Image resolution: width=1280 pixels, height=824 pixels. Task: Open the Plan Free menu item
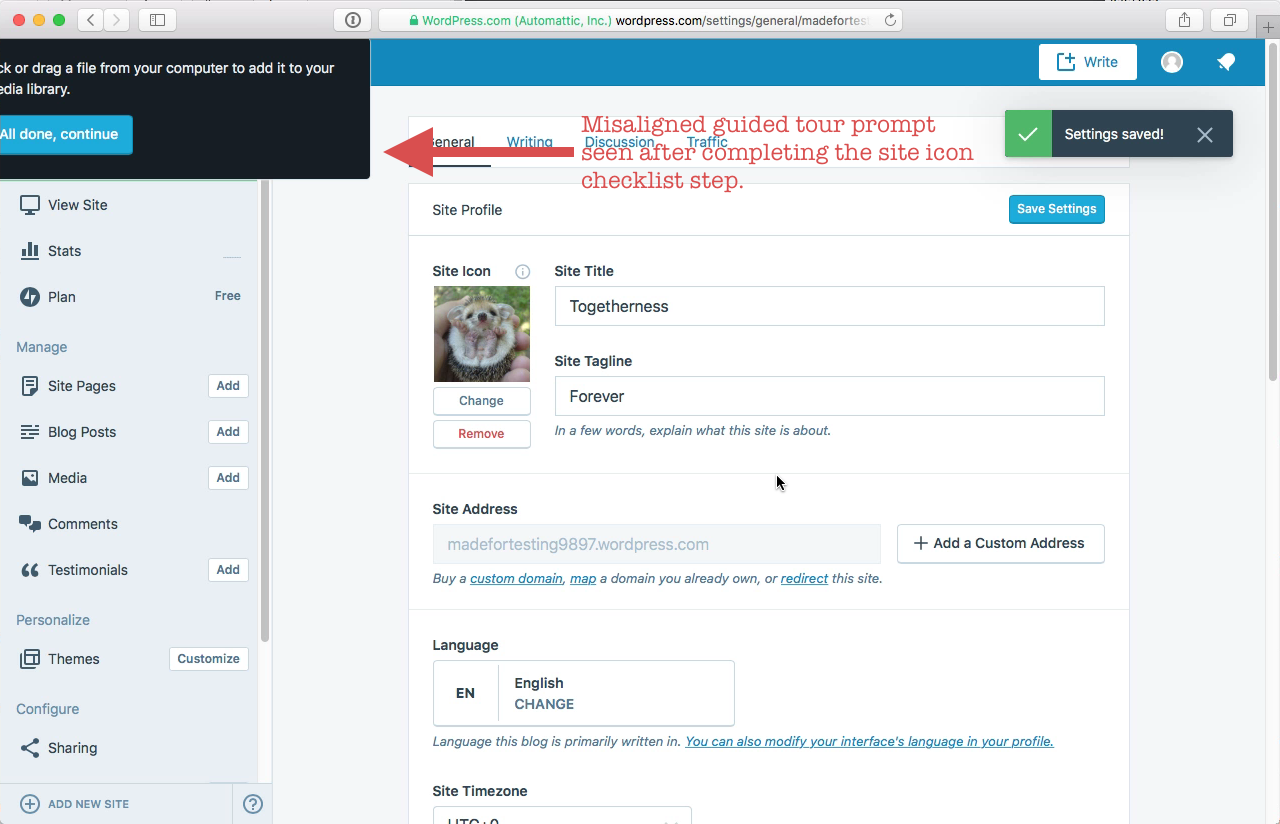[130, 297]
